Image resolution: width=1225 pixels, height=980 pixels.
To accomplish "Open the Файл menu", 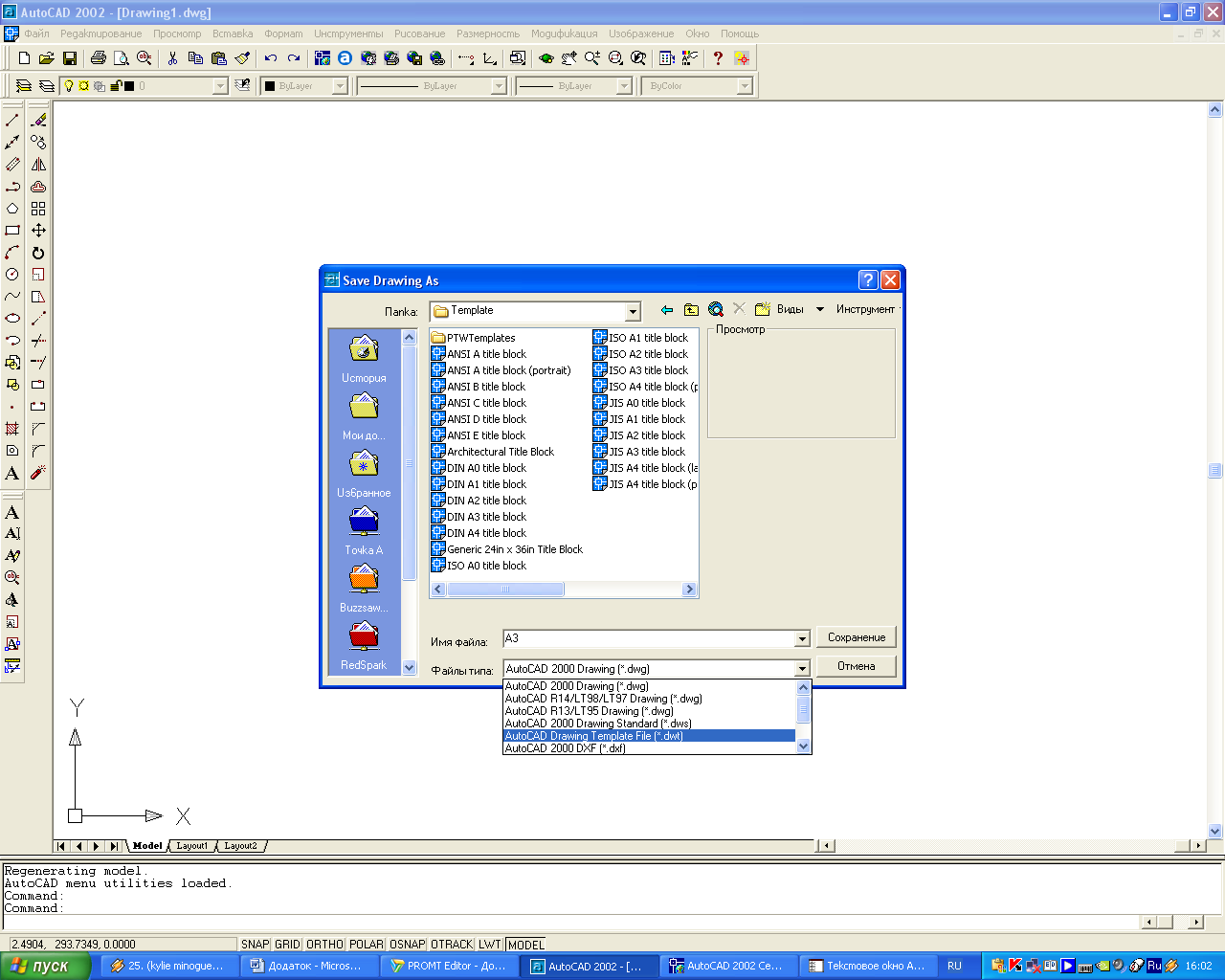I will [36, 33].
